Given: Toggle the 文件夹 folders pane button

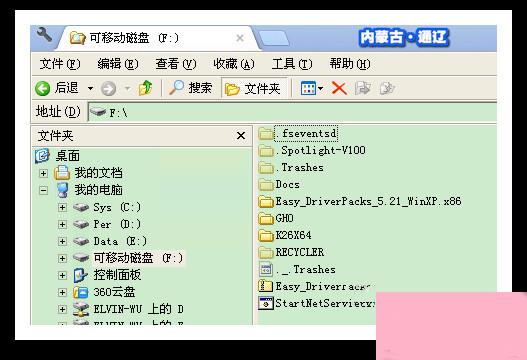Looking at the screenshot, I should 253,88.
